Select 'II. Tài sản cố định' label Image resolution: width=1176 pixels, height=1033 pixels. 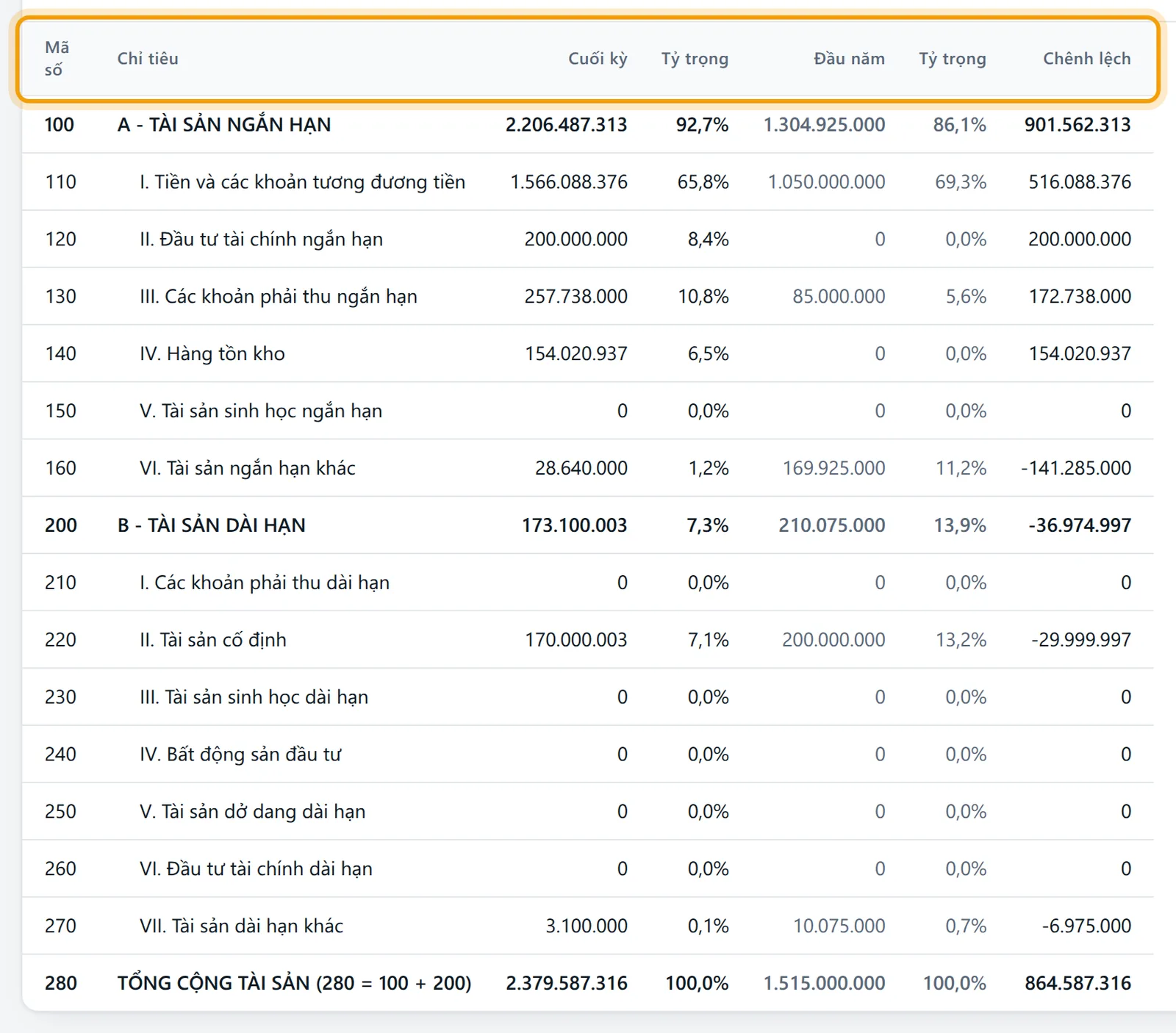213,640
